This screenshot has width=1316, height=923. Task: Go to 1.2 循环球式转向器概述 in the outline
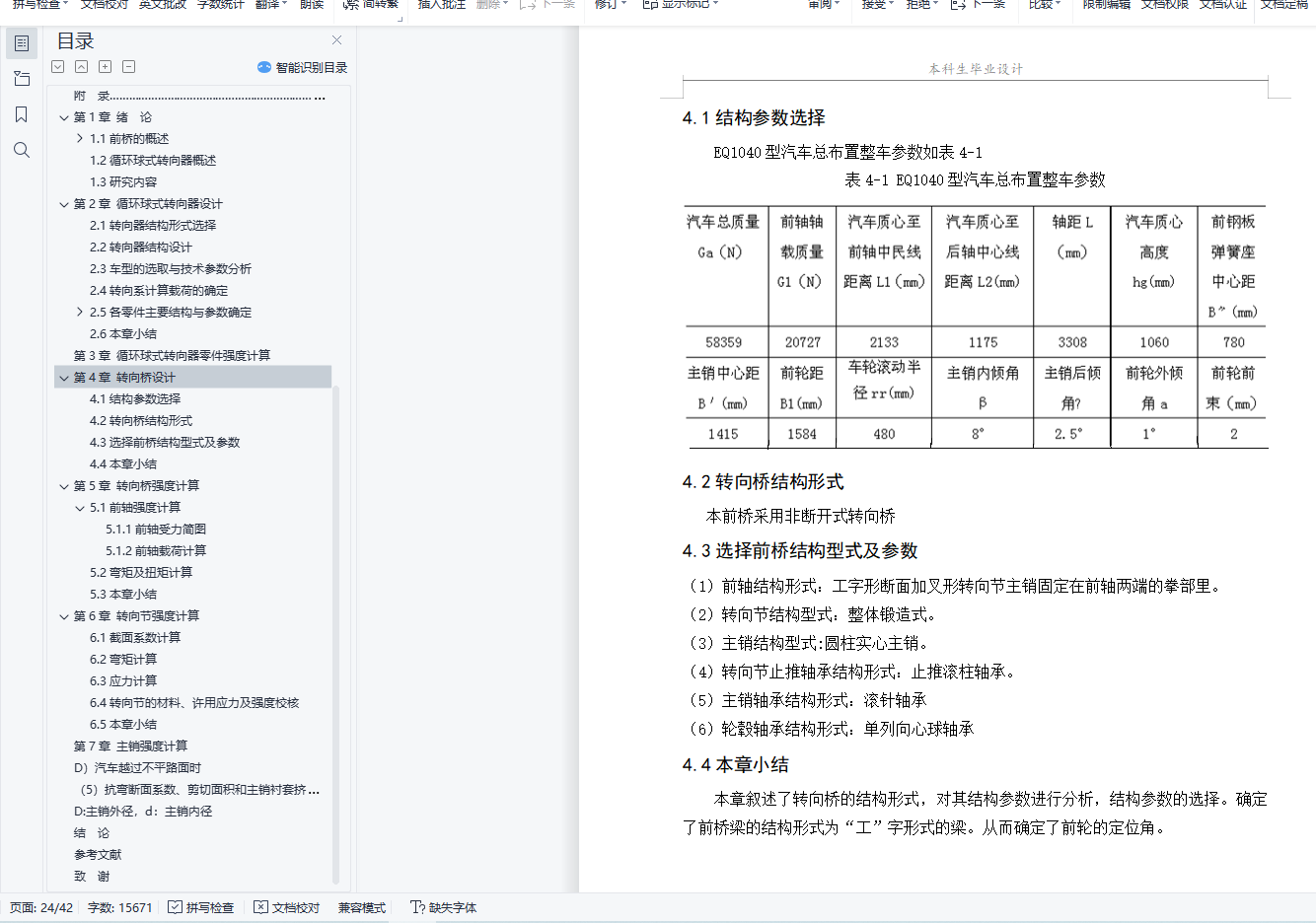coord(153,161)
